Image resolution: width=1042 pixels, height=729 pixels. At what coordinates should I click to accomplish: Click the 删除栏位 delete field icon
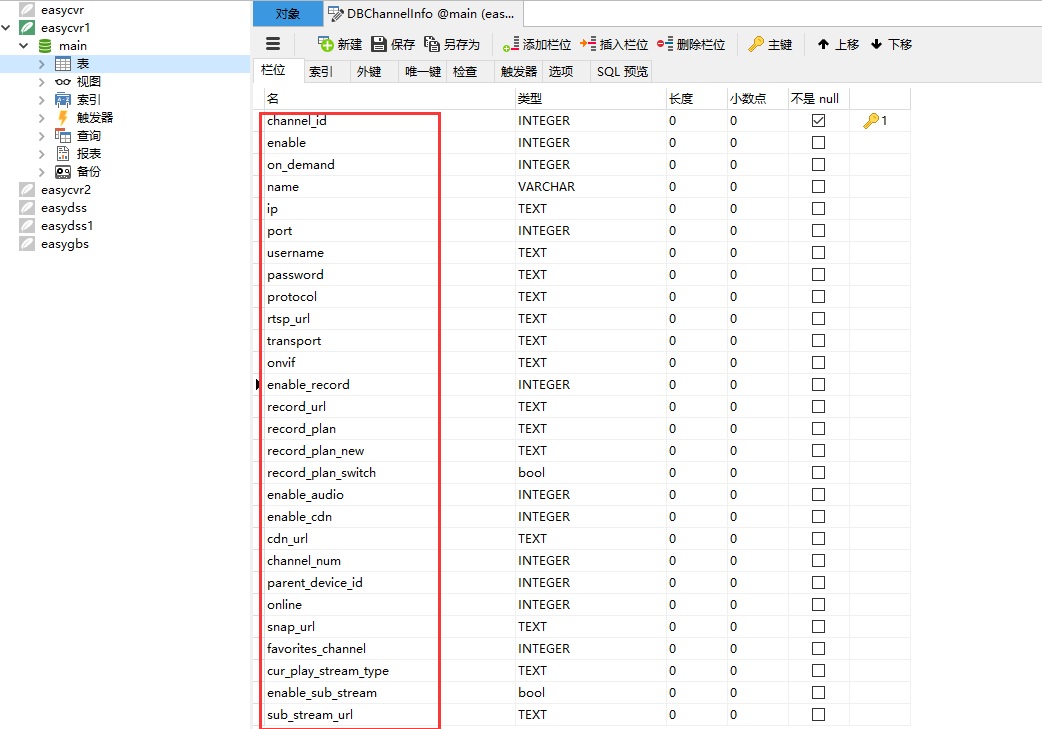tap(665, 45)
